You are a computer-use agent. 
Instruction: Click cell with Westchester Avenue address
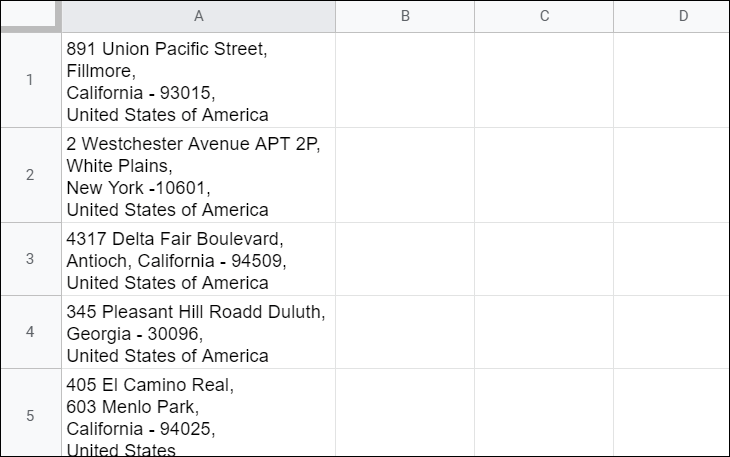click(198, 175)
